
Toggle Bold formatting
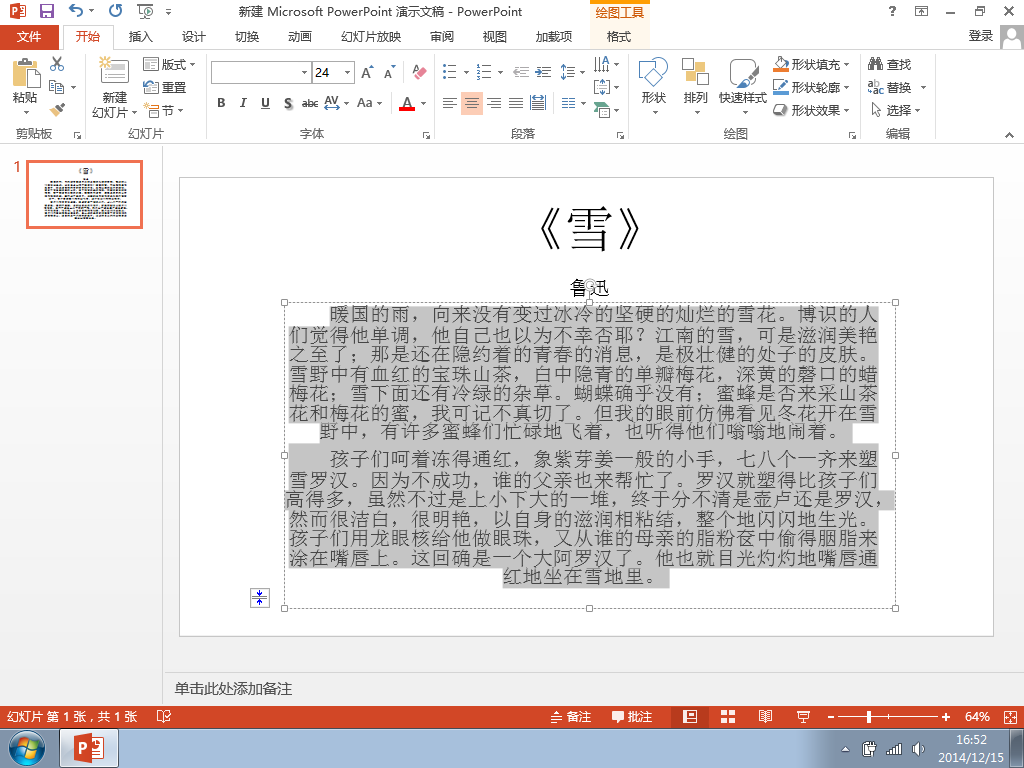[221, 103]
